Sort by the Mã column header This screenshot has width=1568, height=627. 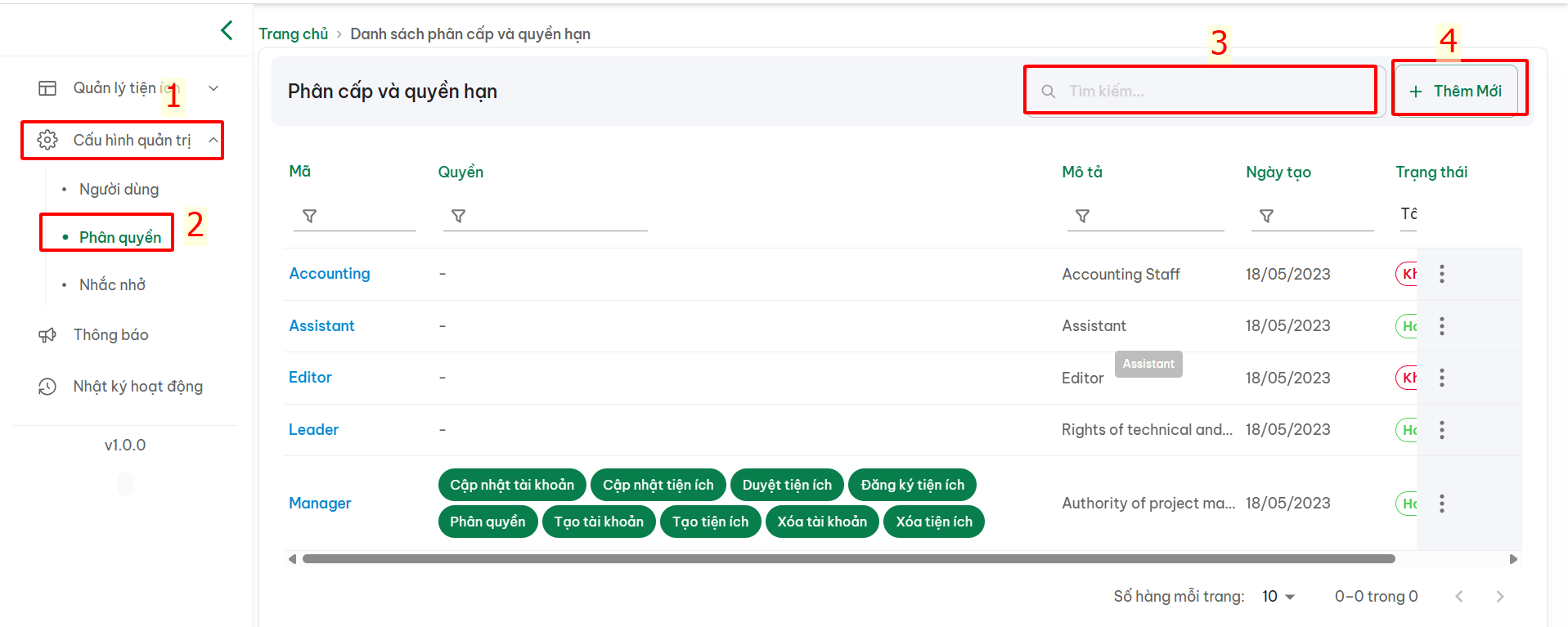tap(299, 172)
